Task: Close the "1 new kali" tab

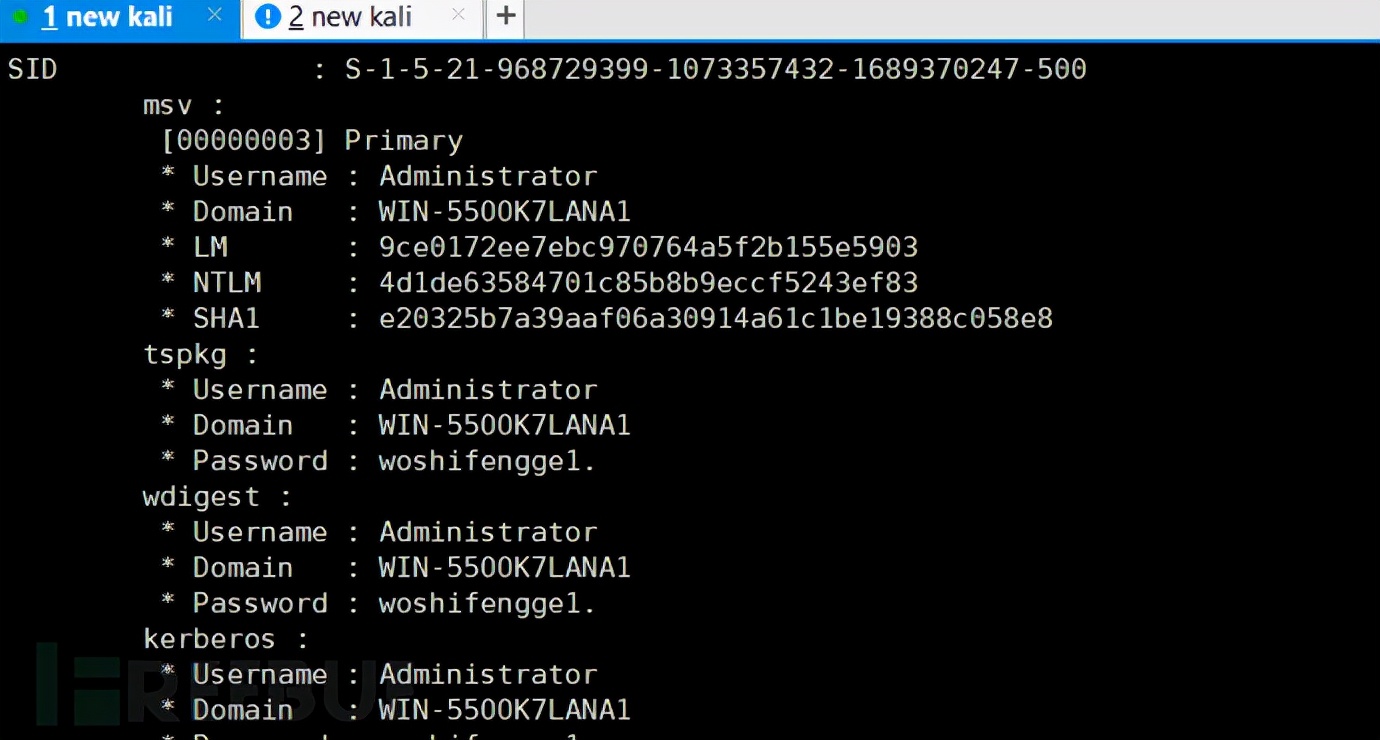Action: coord(214,16)
